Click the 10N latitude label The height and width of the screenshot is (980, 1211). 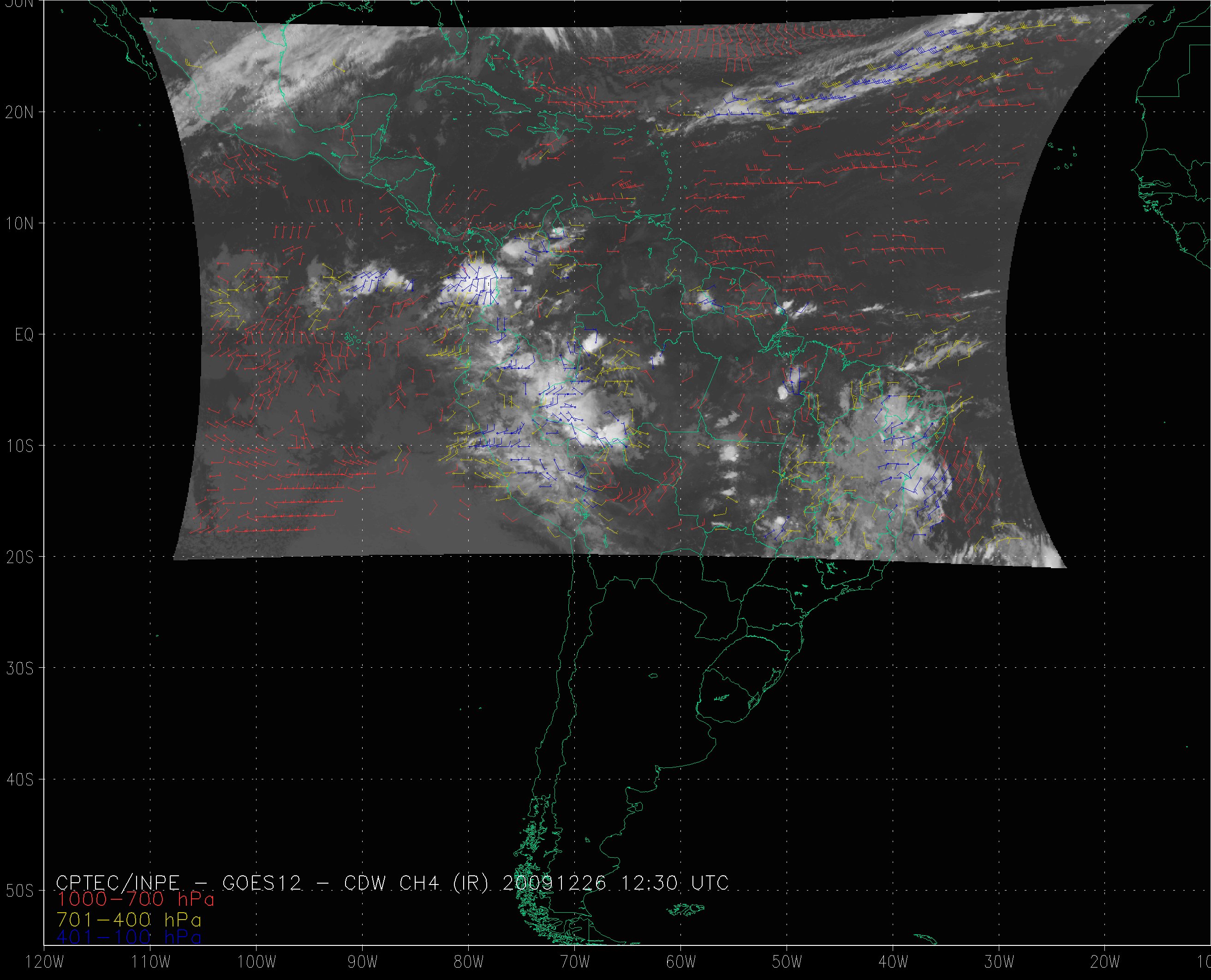19,224
